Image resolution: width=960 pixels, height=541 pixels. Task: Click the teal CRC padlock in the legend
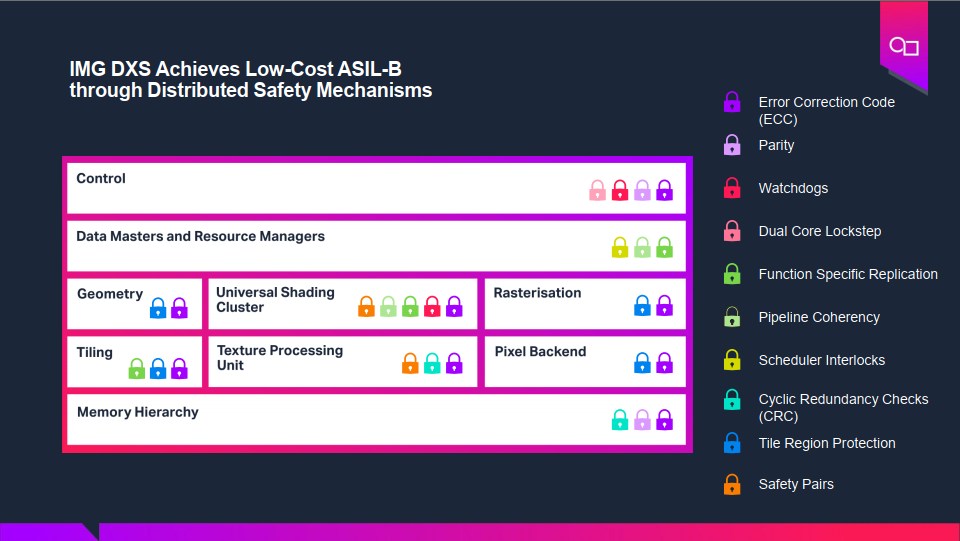pyautogui.click(x=732, y=400)
